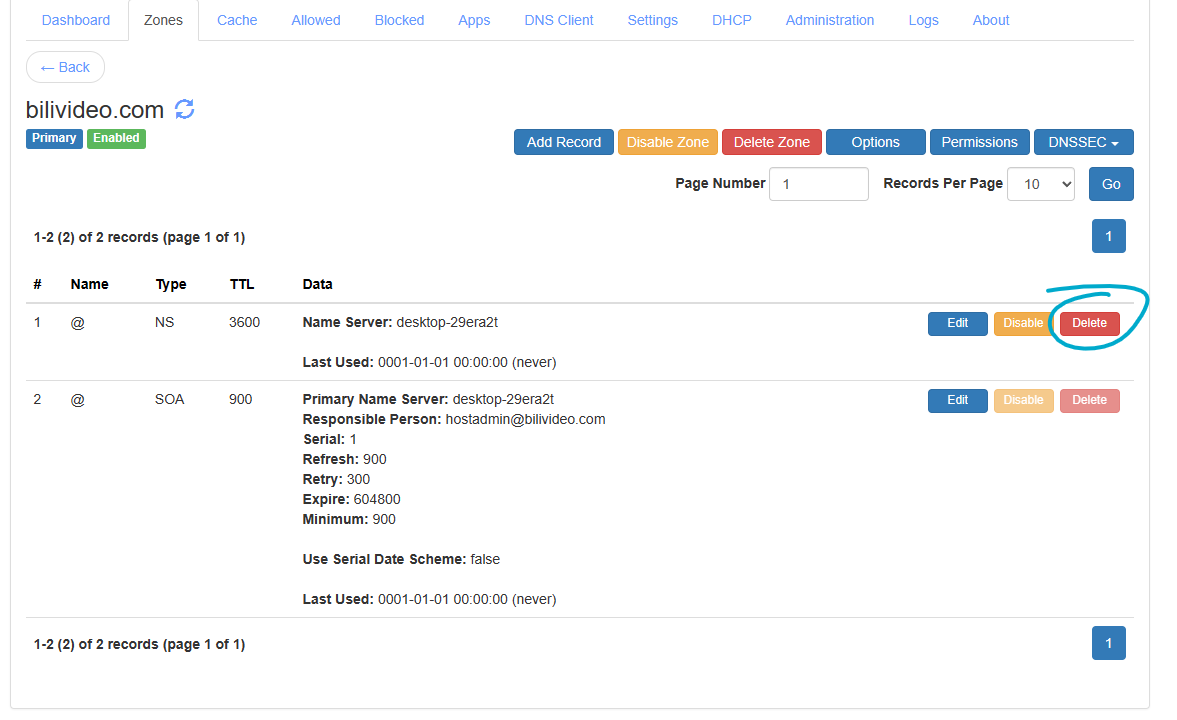Select the Zones tab
The width and height of the screenshot is (1177, 720).
coord(163,20)
